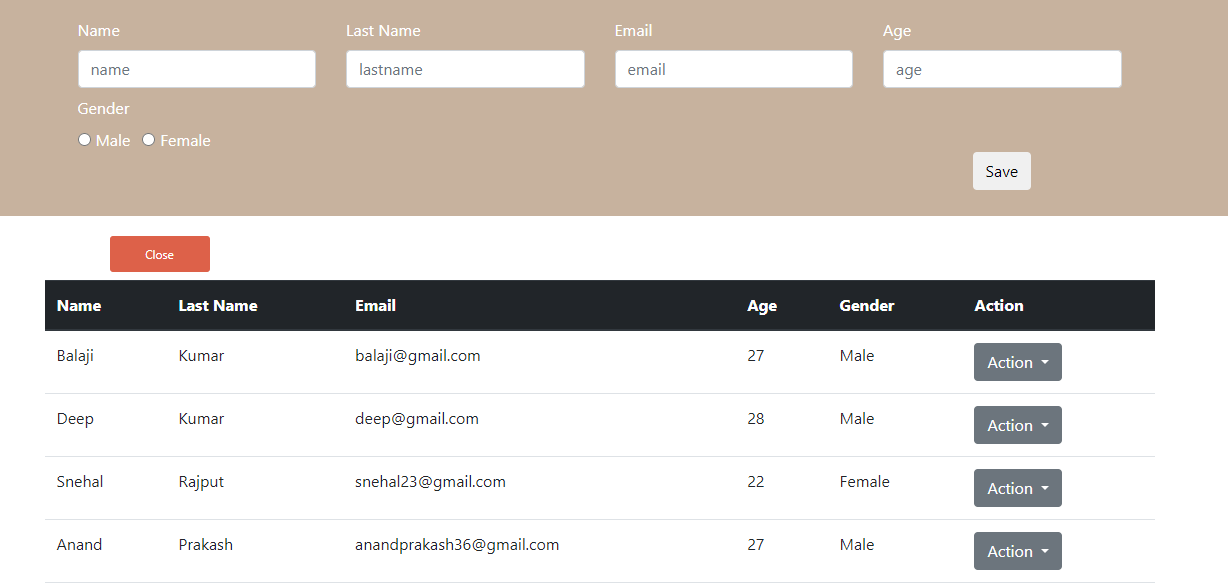Click the Email column header
This screenshot has width=1228, height=584.
pos(375,305)
